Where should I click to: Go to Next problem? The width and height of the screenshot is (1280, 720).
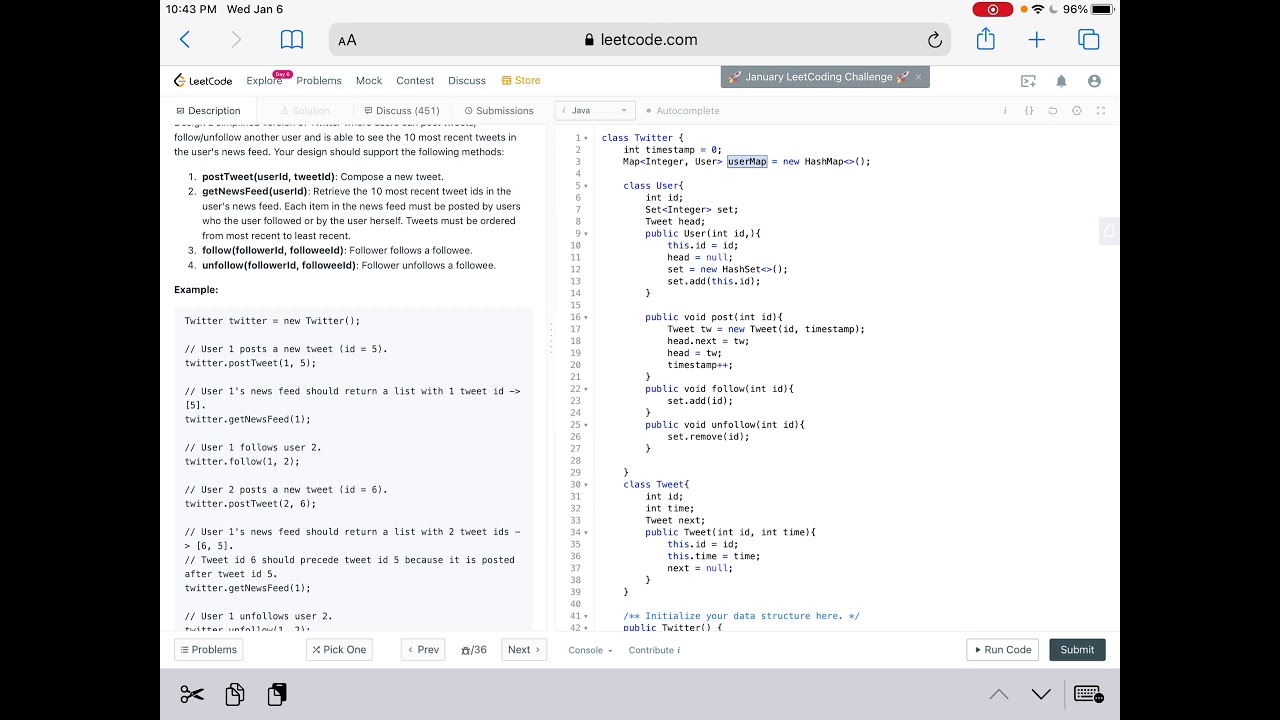tap(524, 650)
